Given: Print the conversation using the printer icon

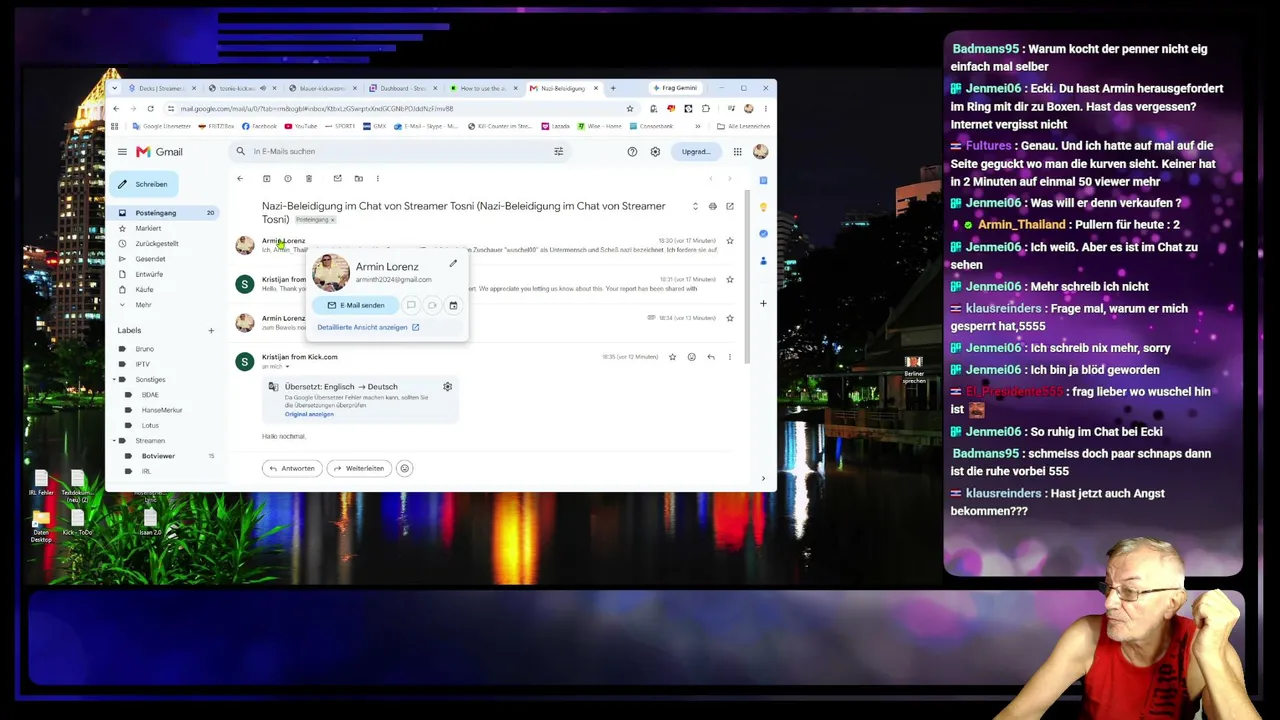Looking at the screenshot, I should pyautogui.click(x=712, y=207).
